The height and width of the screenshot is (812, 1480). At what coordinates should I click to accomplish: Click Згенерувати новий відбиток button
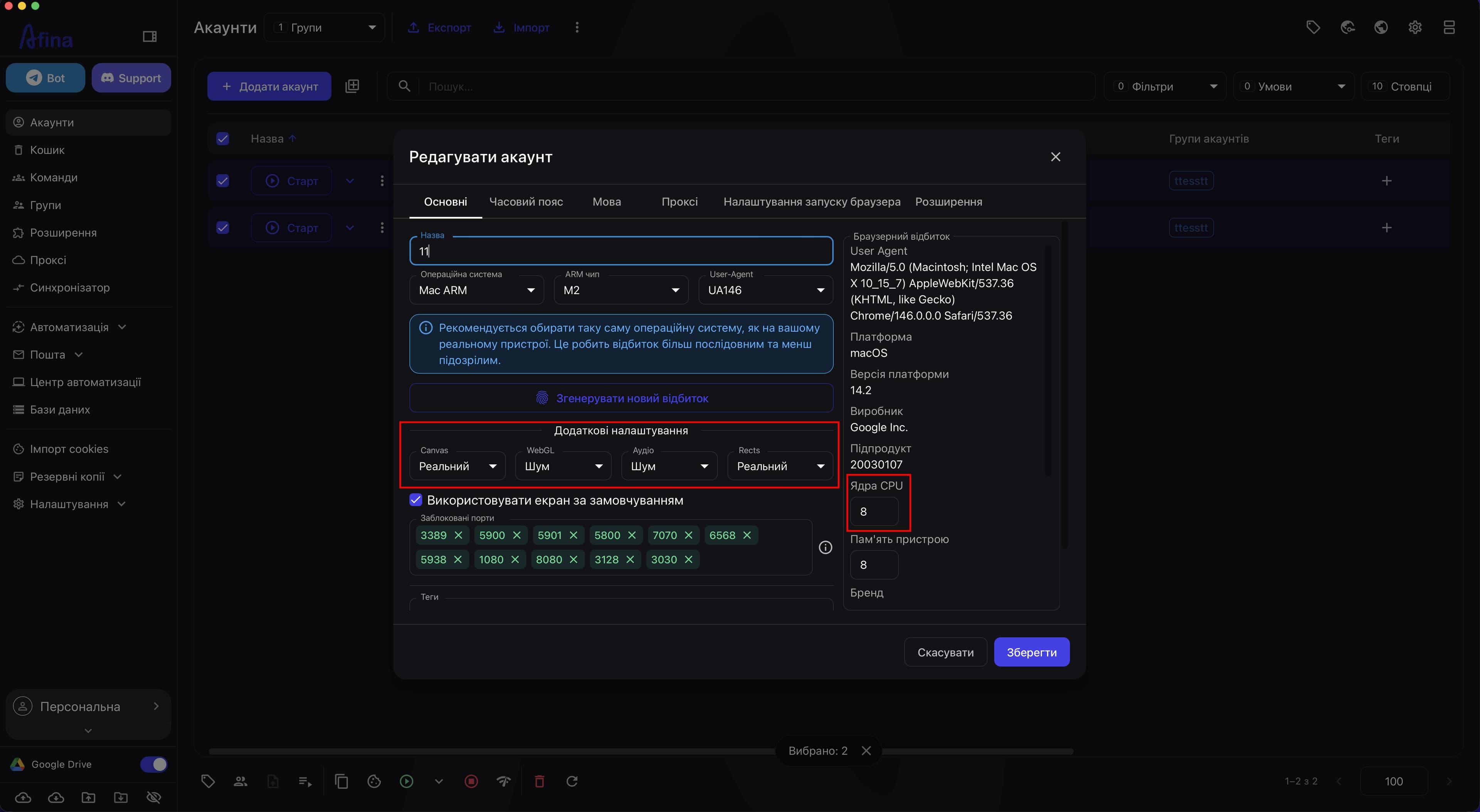(x=621, y=398)
